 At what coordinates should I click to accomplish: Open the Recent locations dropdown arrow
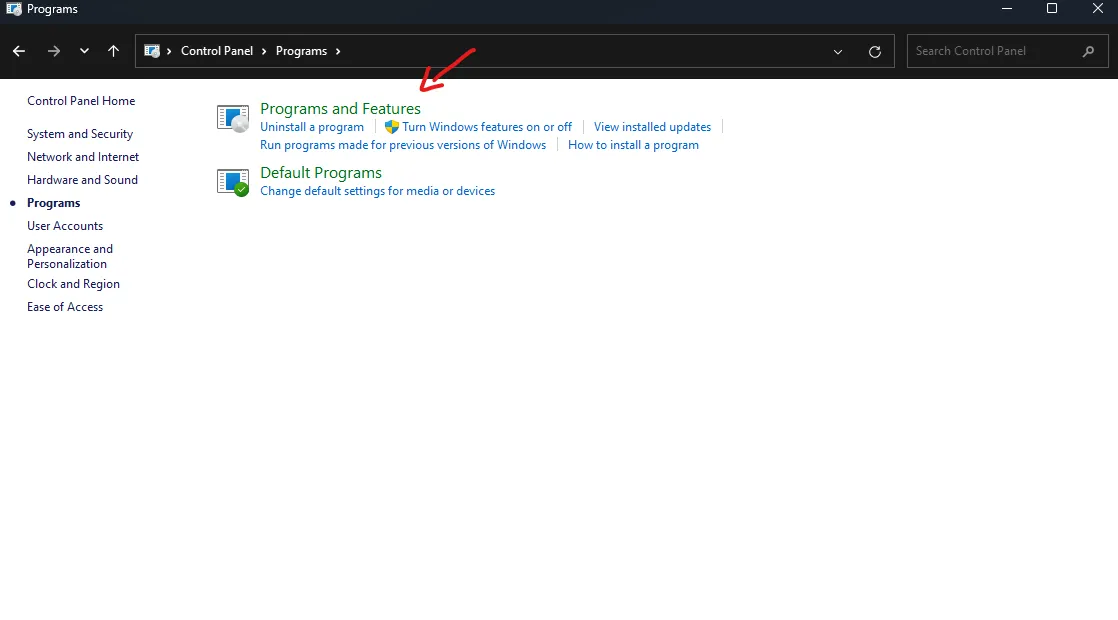[84, 51]
